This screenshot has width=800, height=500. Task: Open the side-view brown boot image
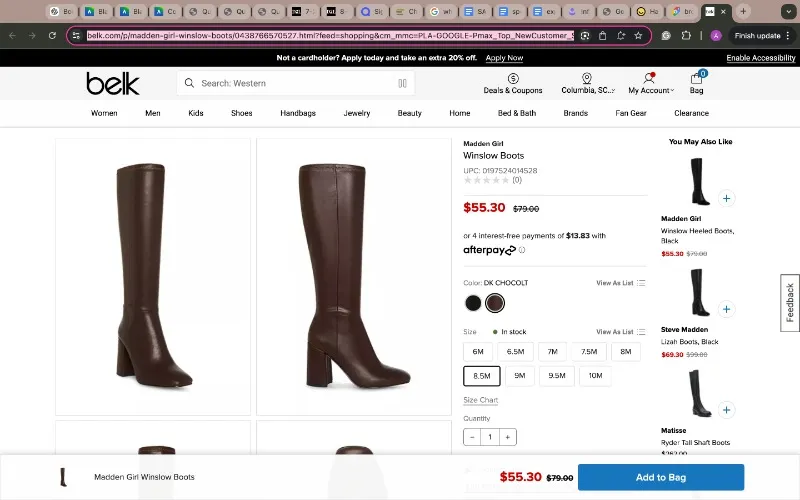354,277
